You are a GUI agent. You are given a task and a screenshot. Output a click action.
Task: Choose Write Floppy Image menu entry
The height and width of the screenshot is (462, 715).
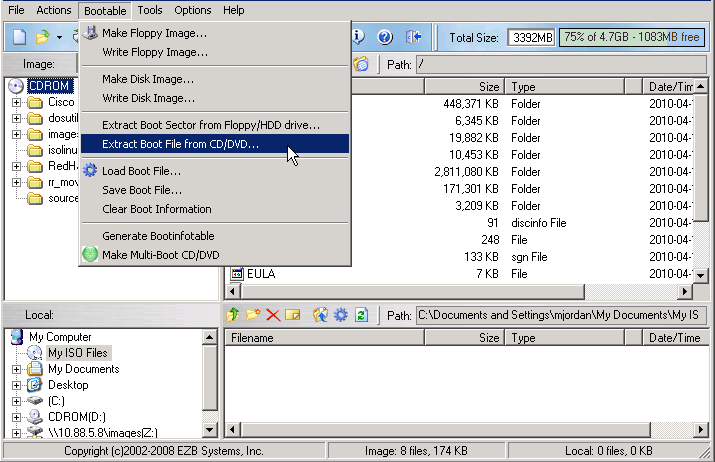pos(214,52)
